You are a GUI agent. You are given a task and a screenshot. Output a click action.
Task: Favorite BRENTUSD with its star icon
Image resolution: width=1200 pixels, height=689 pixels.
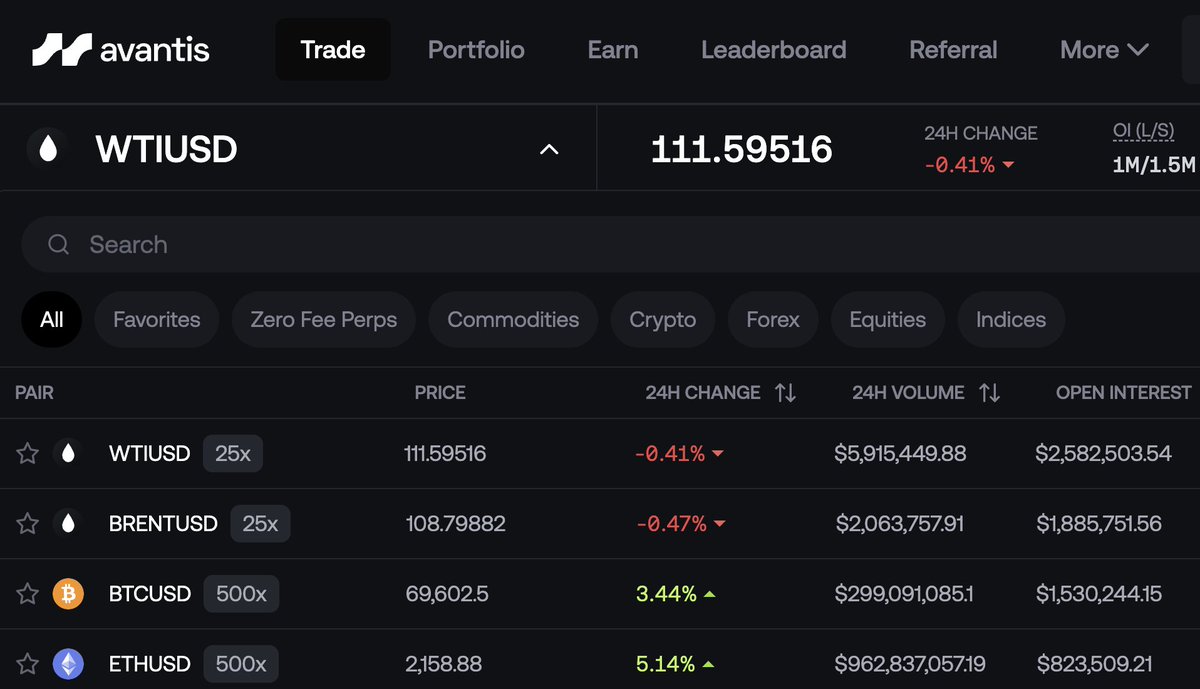(x=27, y=523)
